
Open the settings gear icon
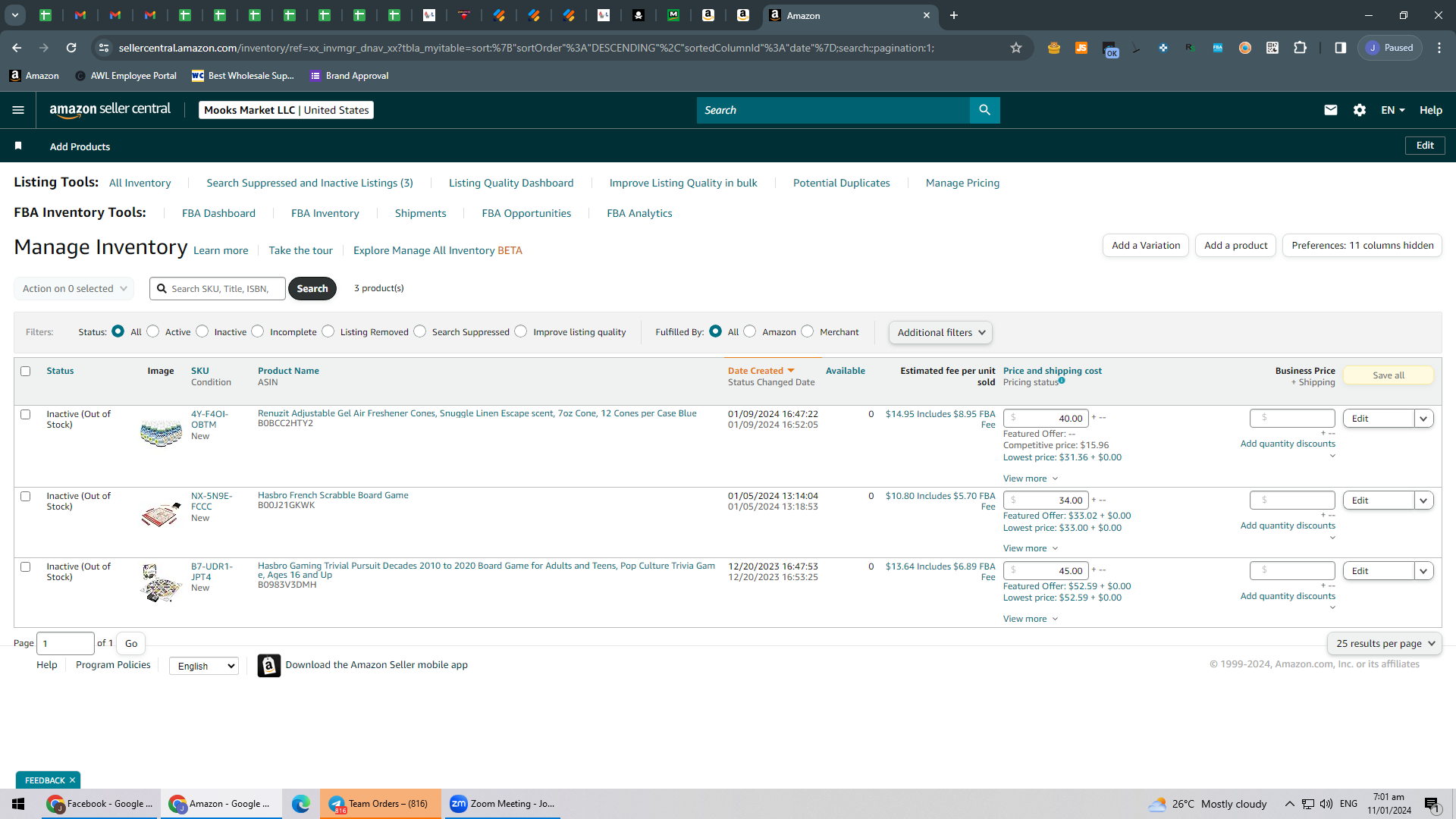(1360, 110)
